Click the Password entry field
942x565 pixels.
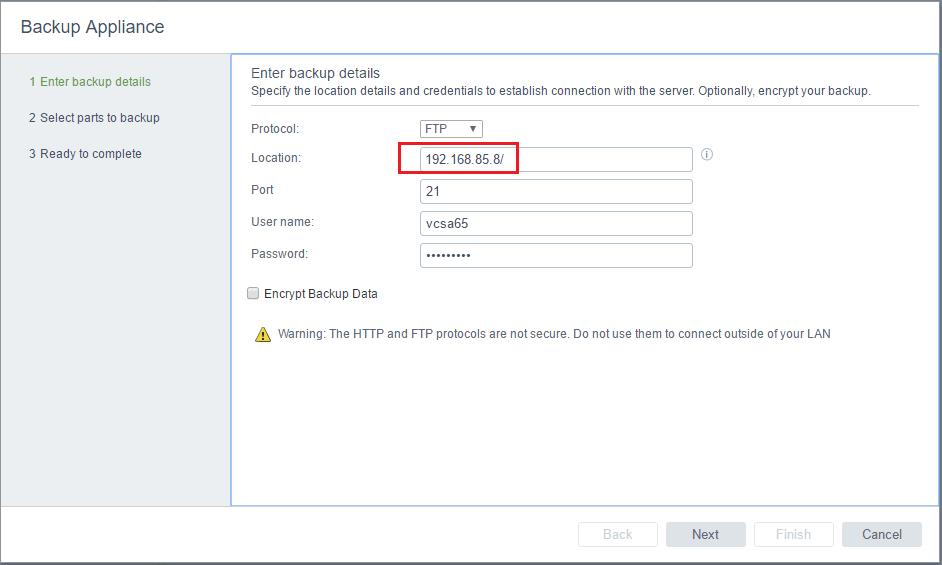(556, 255)
